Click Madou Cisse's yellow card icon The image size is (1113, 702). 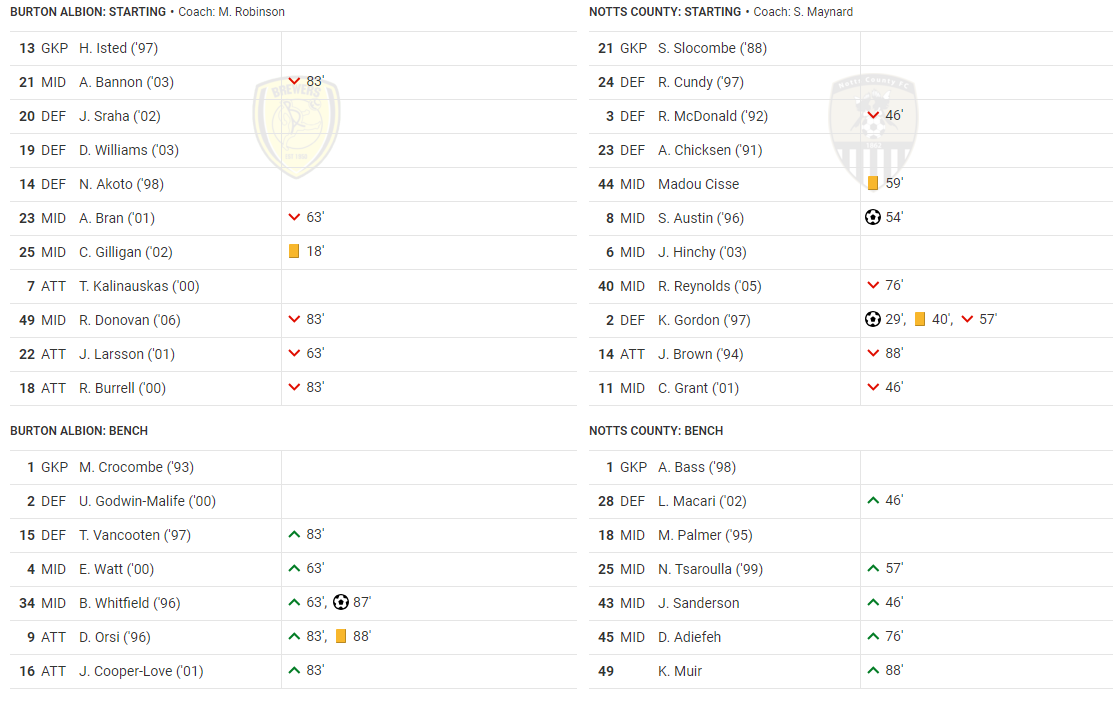tap(873, 183)
